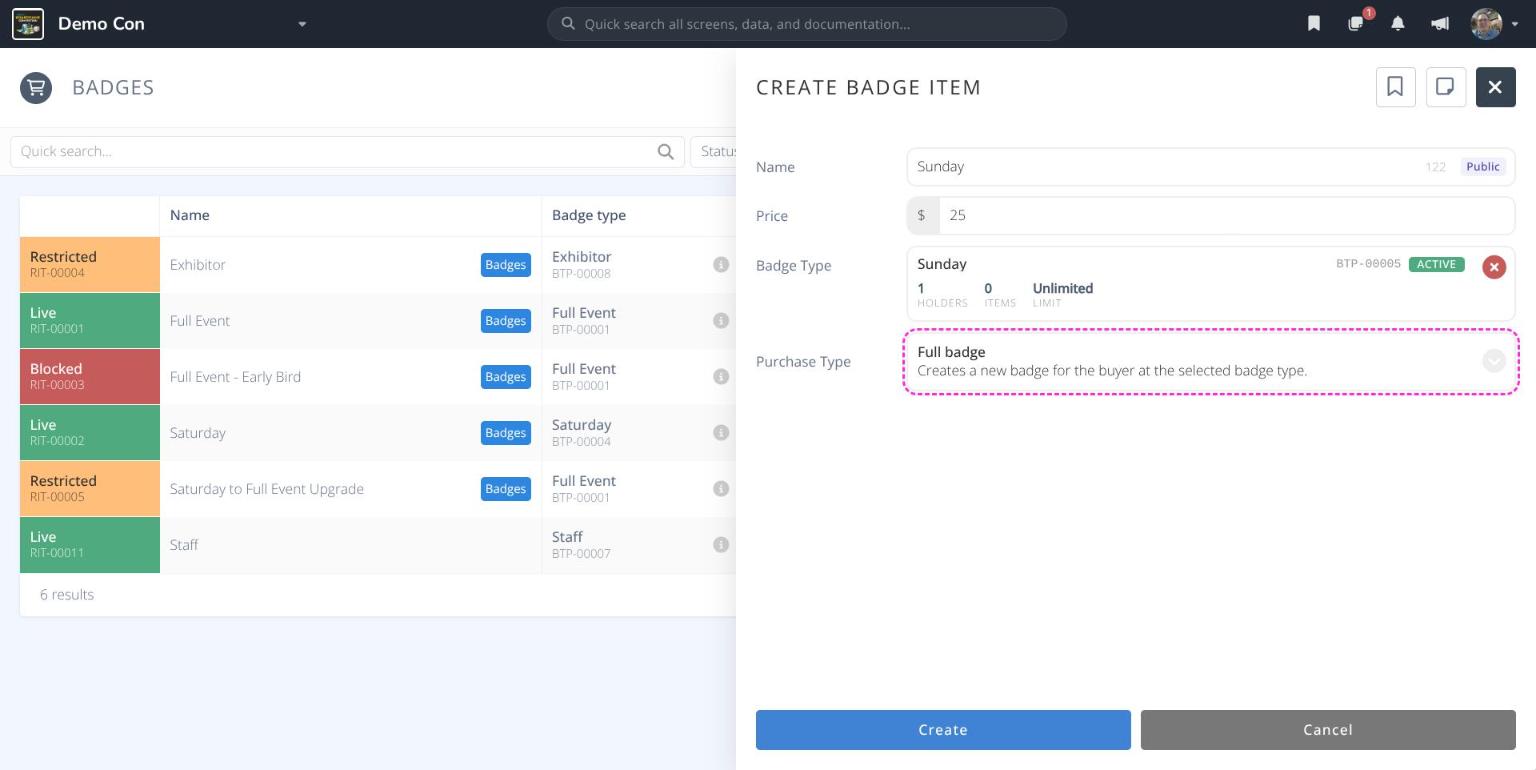1536x770 pixels.
Task: Open the Blocked RIT-00003 status cell
Action: [90, 377]
